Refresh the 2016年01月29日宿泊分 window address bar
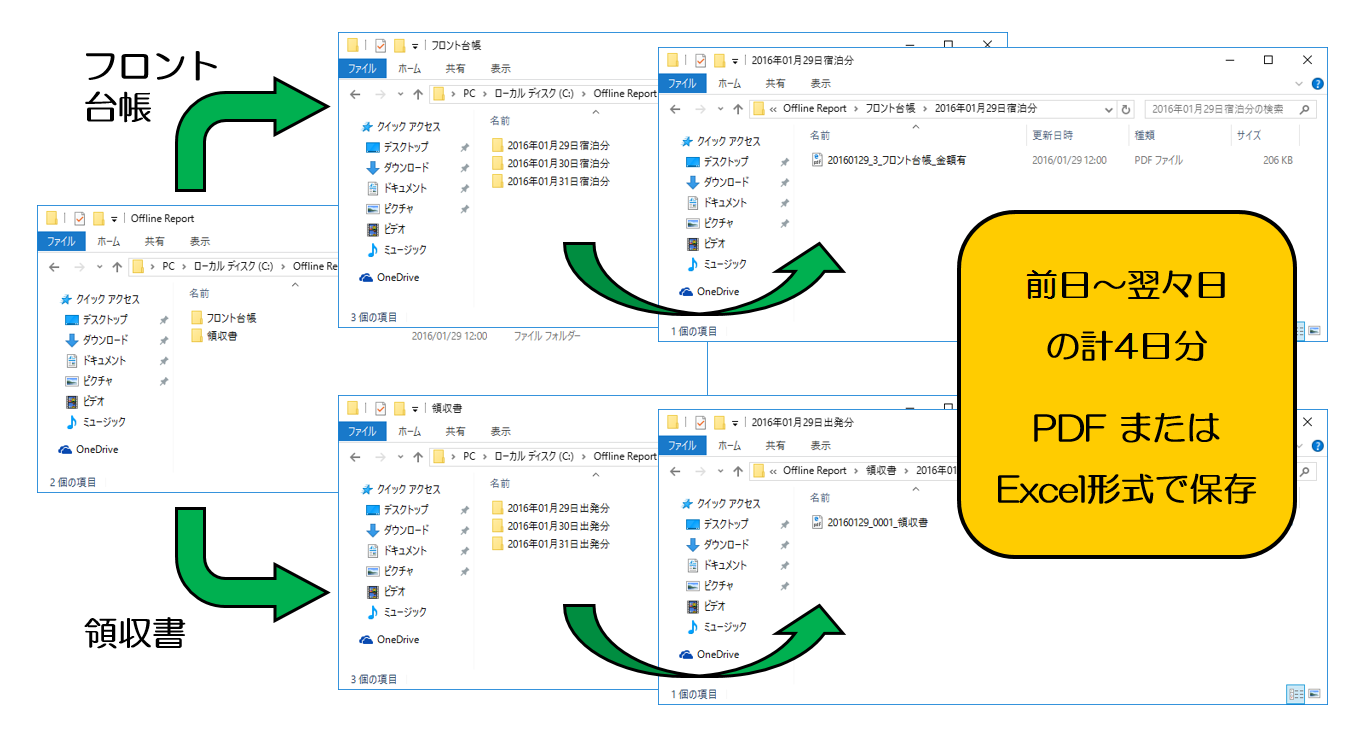The image size is (1345, 733). (1127, 109)
